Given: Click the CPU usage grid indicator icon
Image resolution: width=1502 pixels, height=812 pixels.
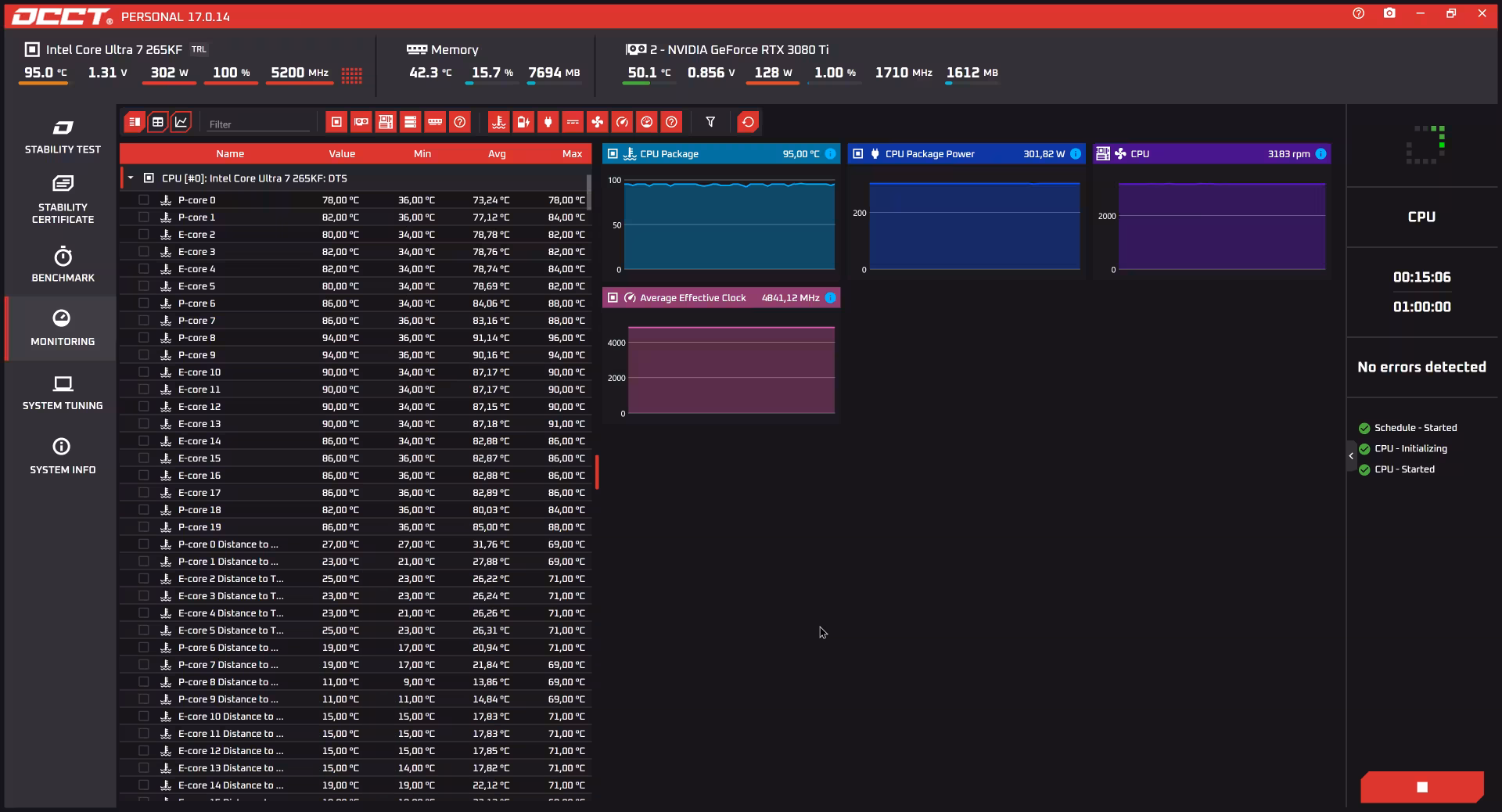Looking at the screenshot, I should point(352,74).
